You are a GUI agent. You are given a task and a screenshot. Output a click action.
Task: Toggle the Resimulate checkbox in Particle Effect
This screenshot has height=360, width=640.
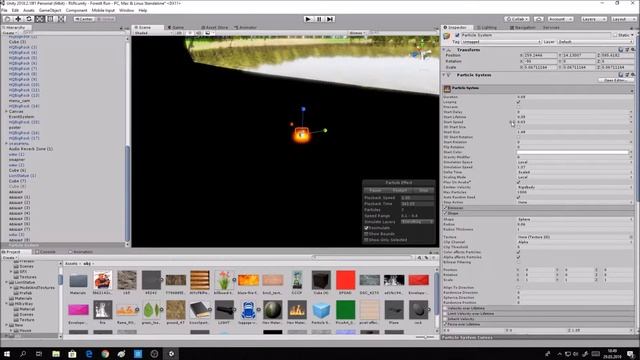coord(367,228)
